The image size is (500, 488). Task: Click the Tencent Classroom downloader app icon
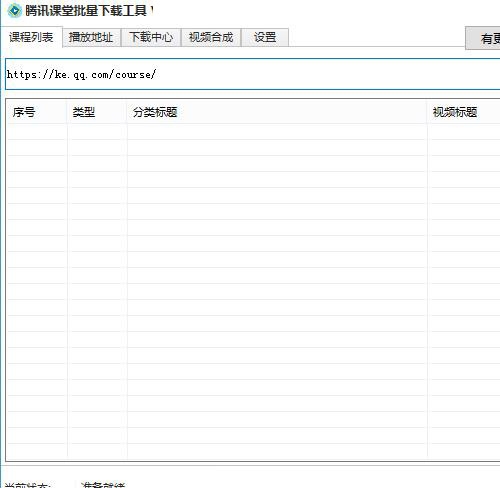(14, 11)
